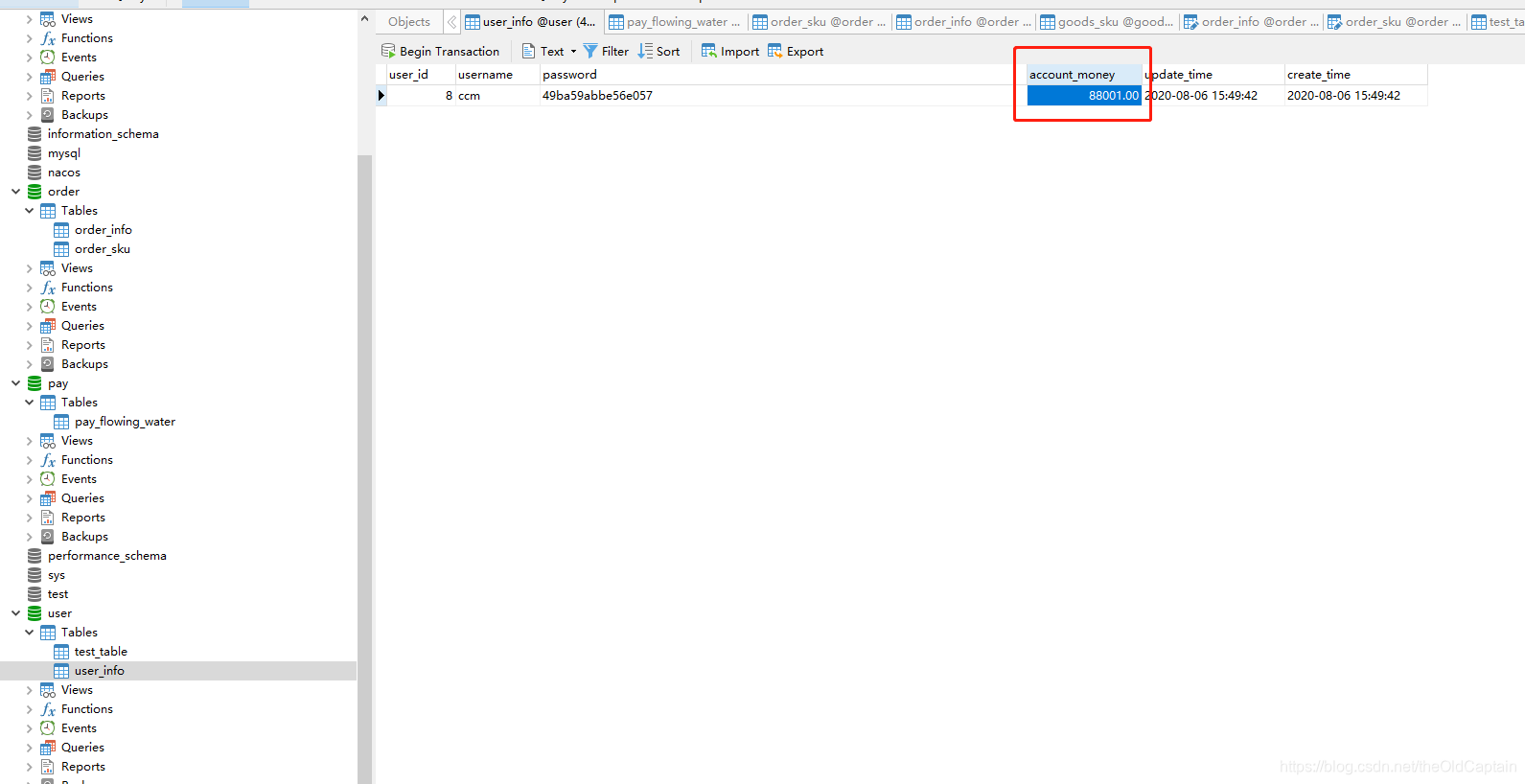1525x784 pixels.
Task: Click the user database icon
Action: click(x=35, y=613)
